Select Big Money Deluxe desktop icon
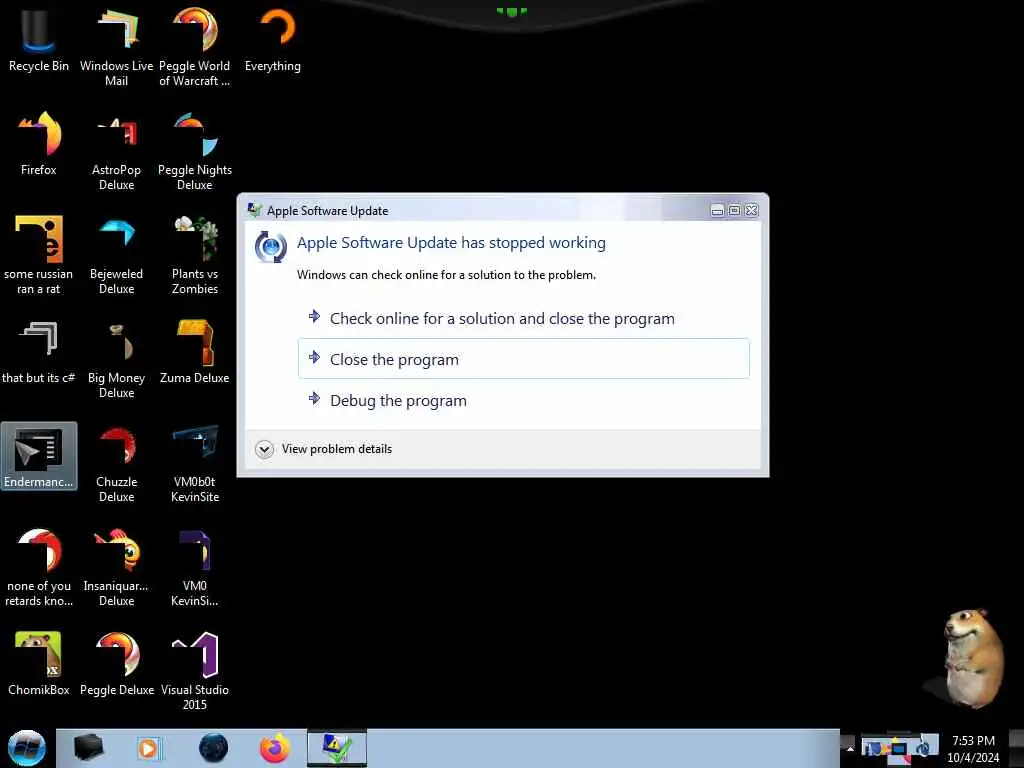 116,359
